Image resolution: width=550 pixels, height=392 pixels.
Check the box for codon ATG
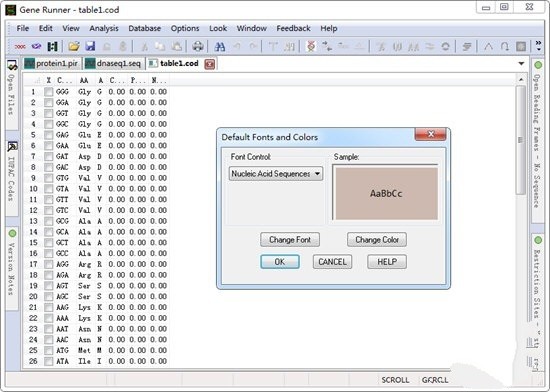coord(49,351)
